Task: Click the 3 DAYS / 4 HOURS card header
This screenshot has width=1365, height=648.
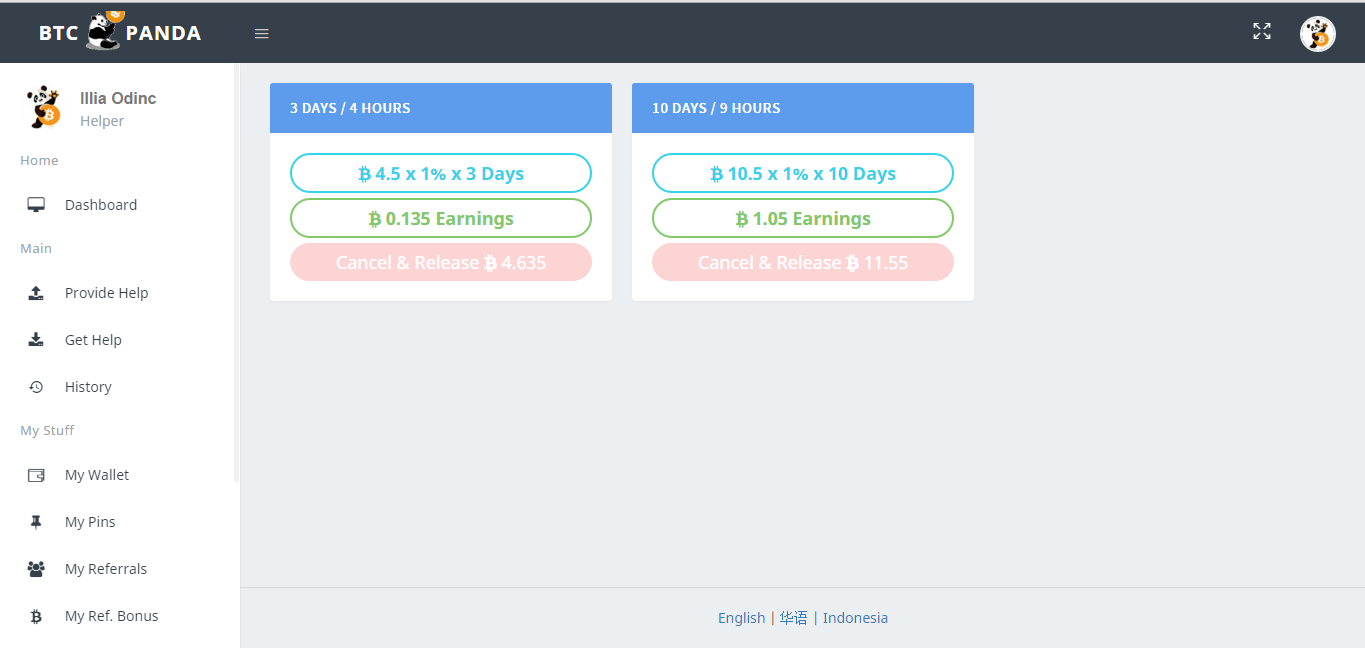Action: pos(441,108)
